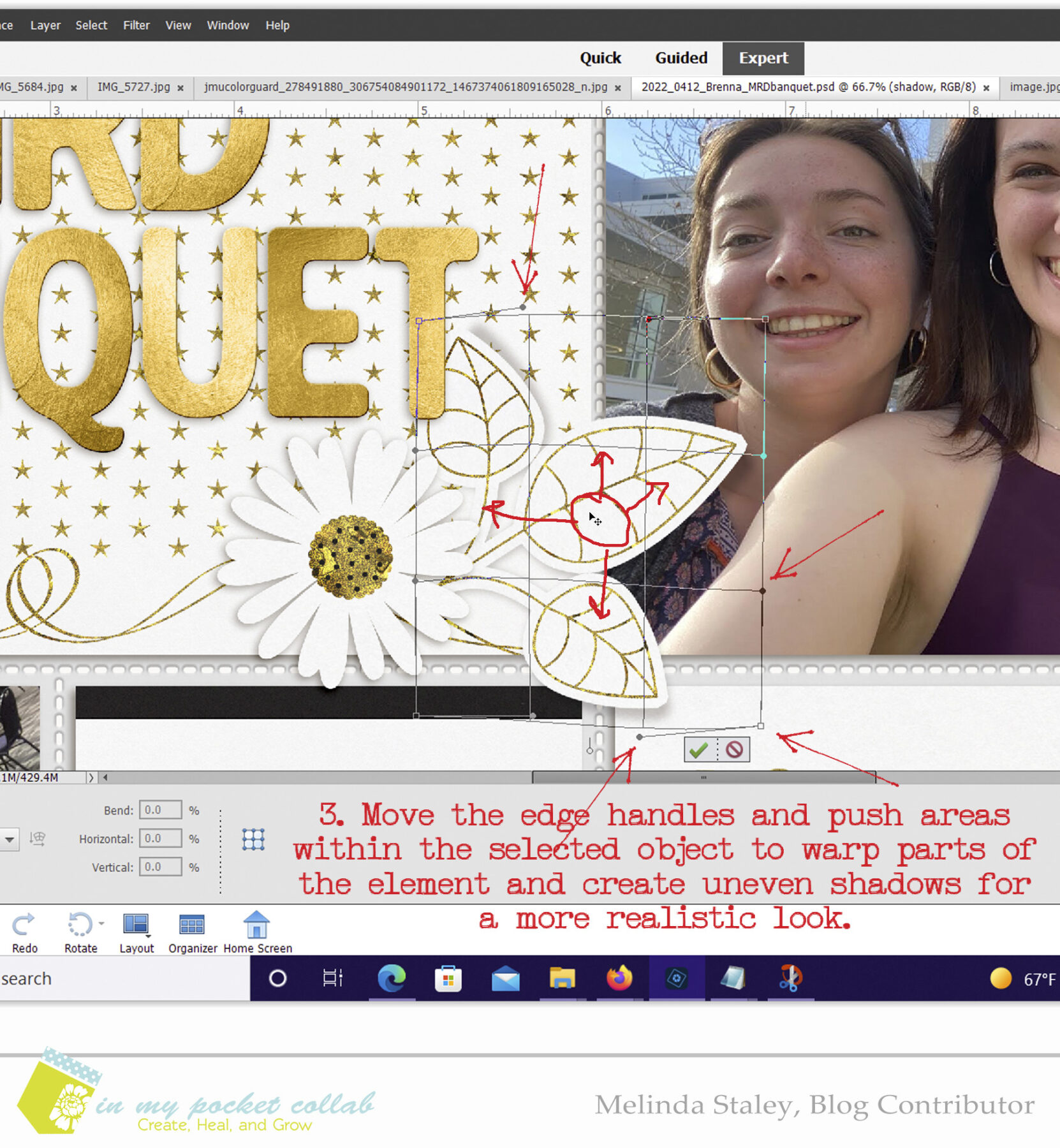The width and height of the screenshot is (1060, 1148).
Task: Expand the Rotate dropdown arrow
Action: coord(101,923)
